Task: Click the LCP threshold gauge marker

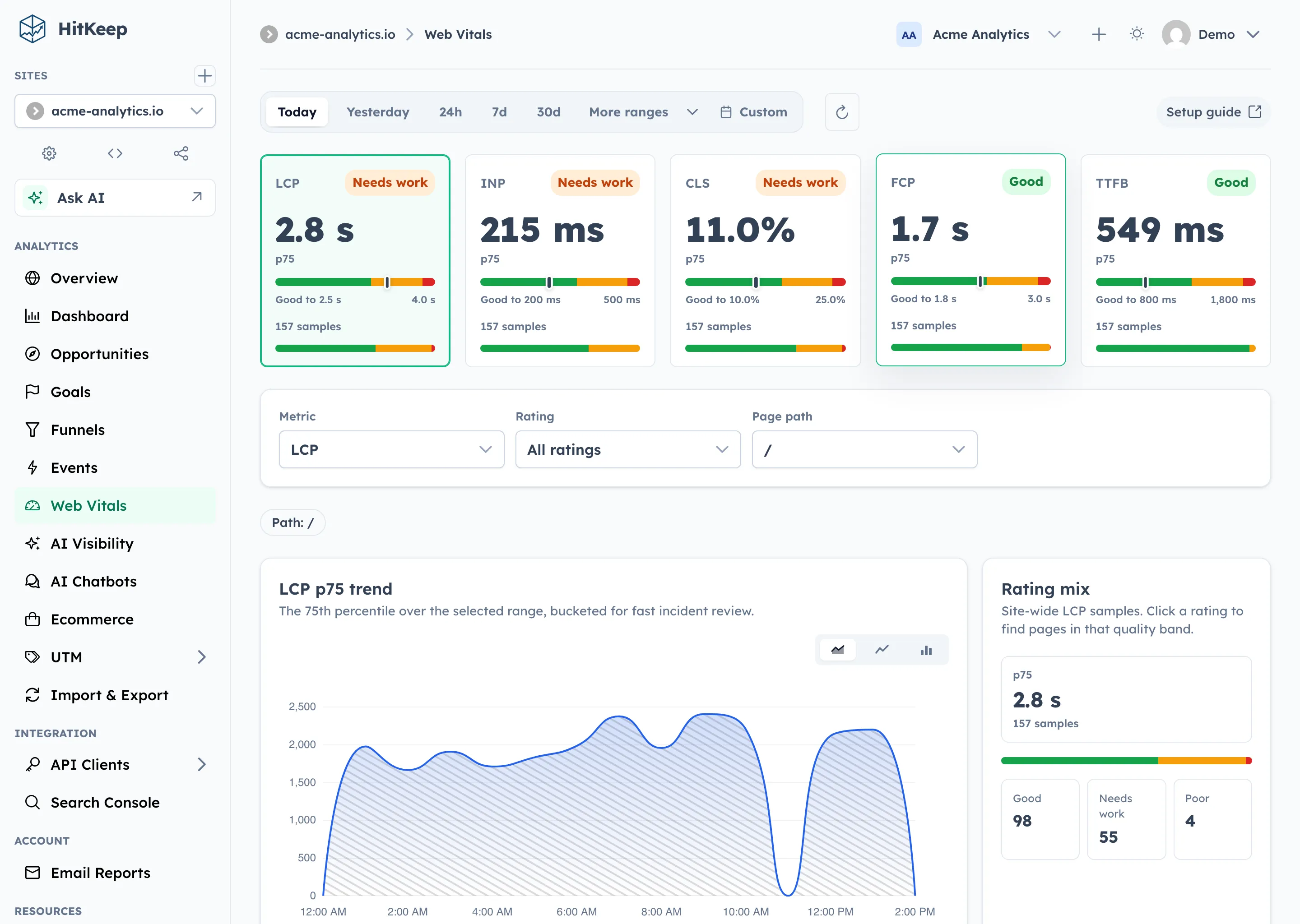Action: click(x=387, y=282)
